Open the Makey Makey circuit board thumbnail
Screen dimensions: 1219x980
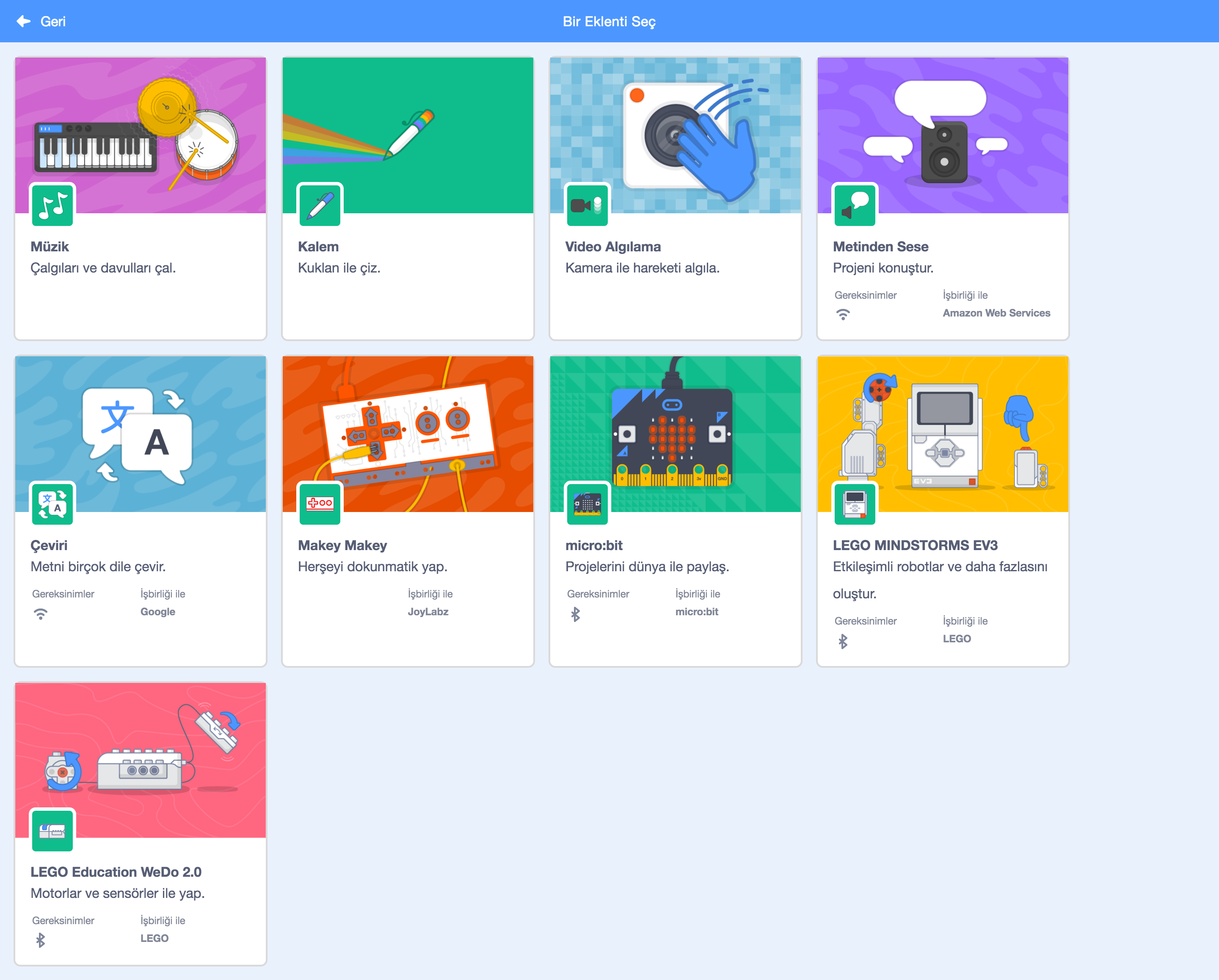pyautogui.click(x=408, y=434)
